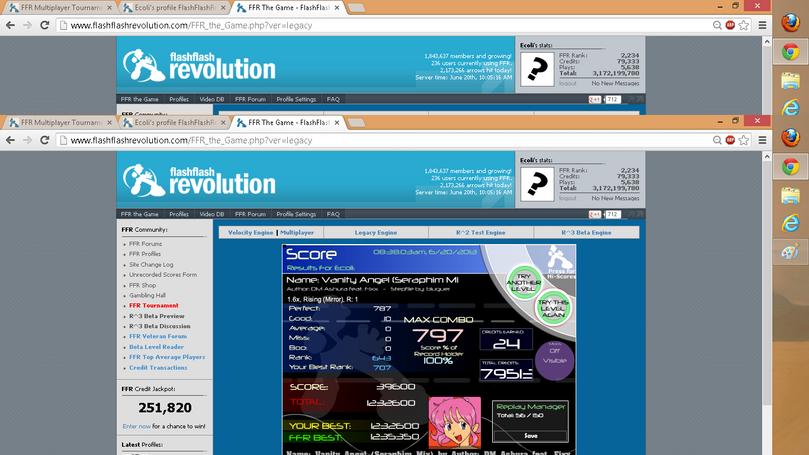Select the R^2 Test Engine tab
Viewport: 809px width, 455px height.
click(480, 233)
